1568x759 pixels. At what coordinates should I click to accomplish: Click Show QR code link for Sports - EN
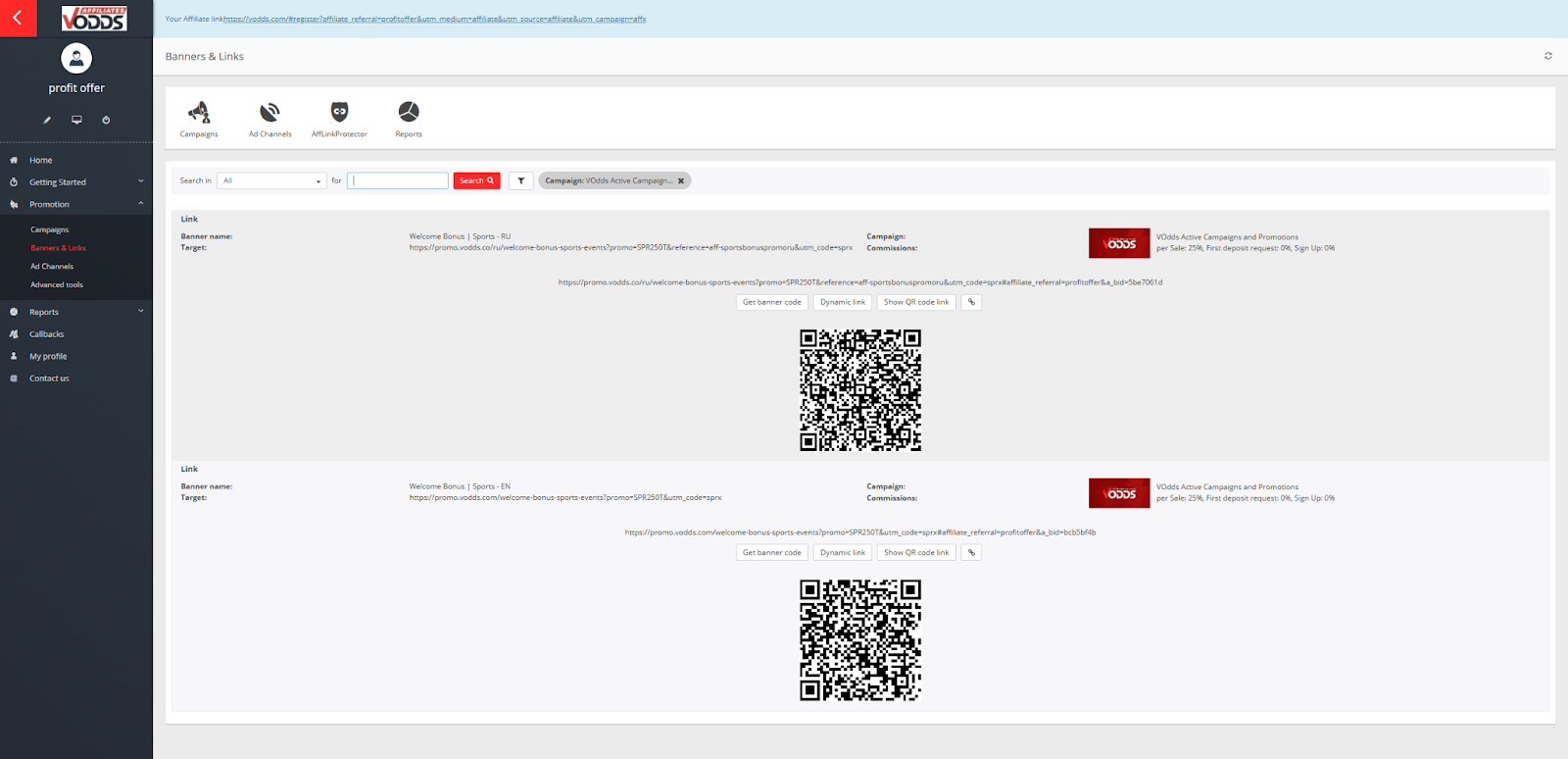(x=916, y=552)
